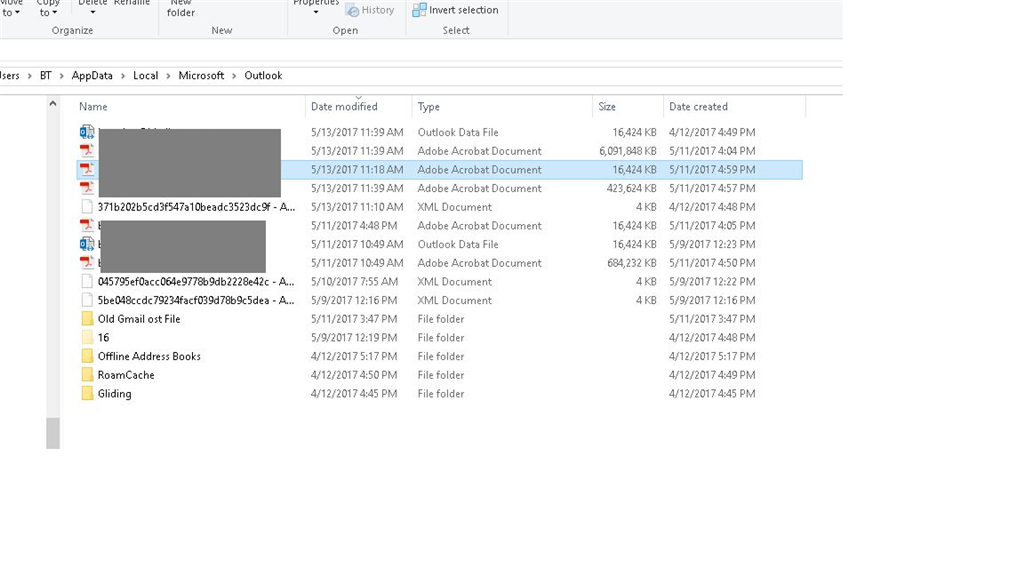Click the Gliding folder icon
This screenshot has width=1024, height=576.
[x=87, y=394]
